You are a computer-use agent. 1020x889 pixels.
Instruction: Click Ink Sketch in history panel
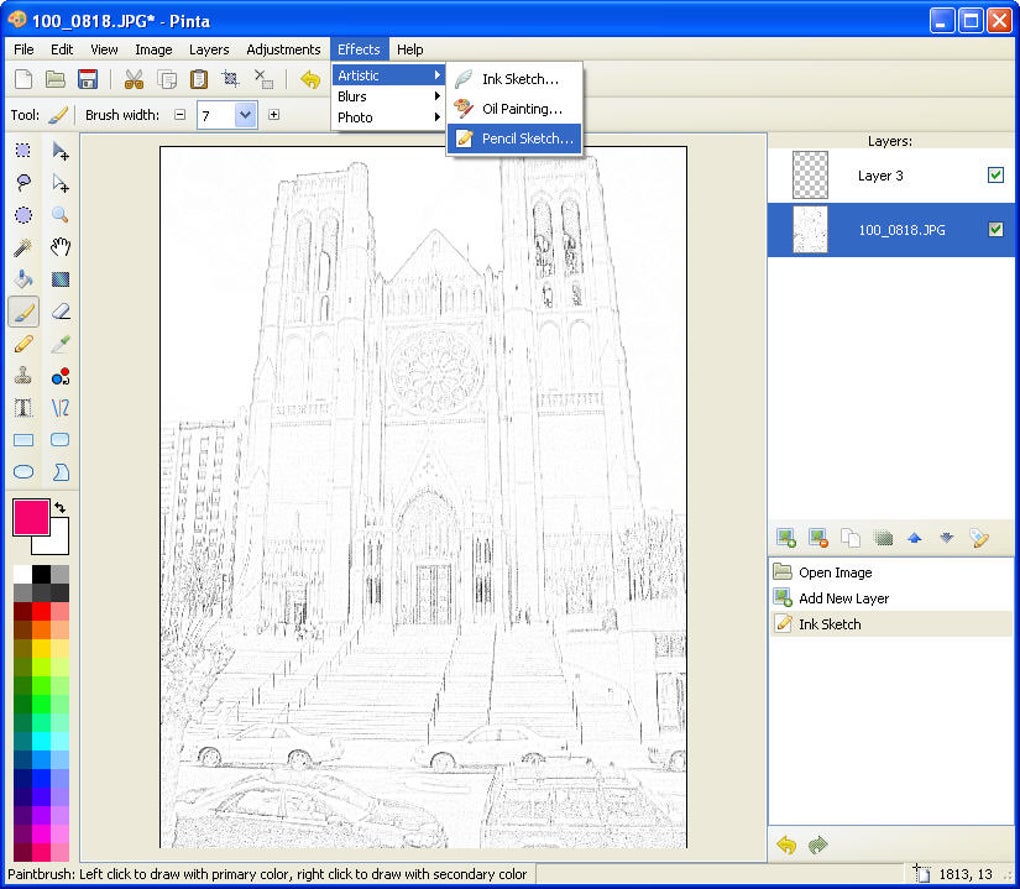(829, 624)
